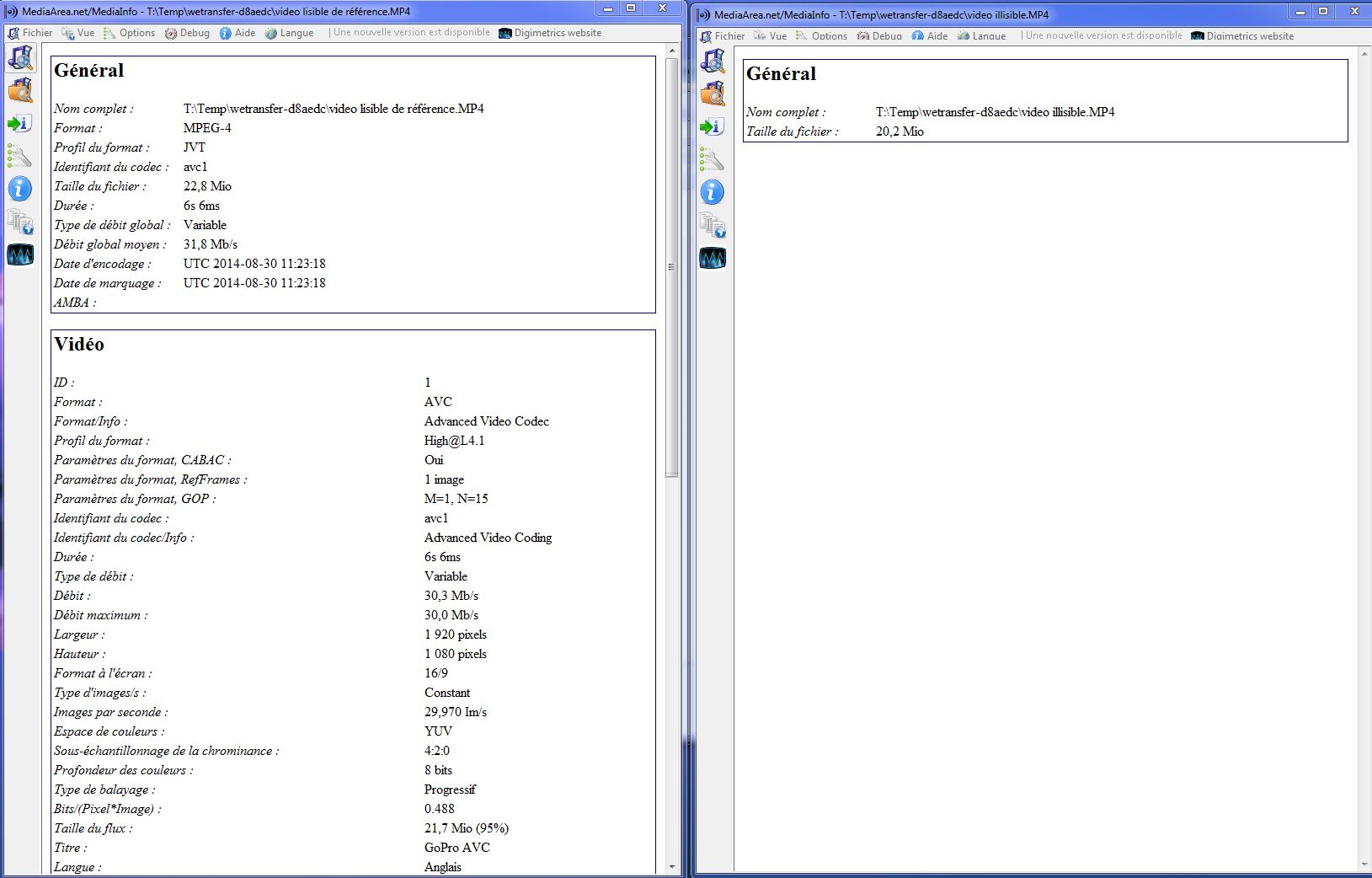Screen dimensions: 1372x878
Task: Click Open File icon in reference video window
Action: coord(20,57)
